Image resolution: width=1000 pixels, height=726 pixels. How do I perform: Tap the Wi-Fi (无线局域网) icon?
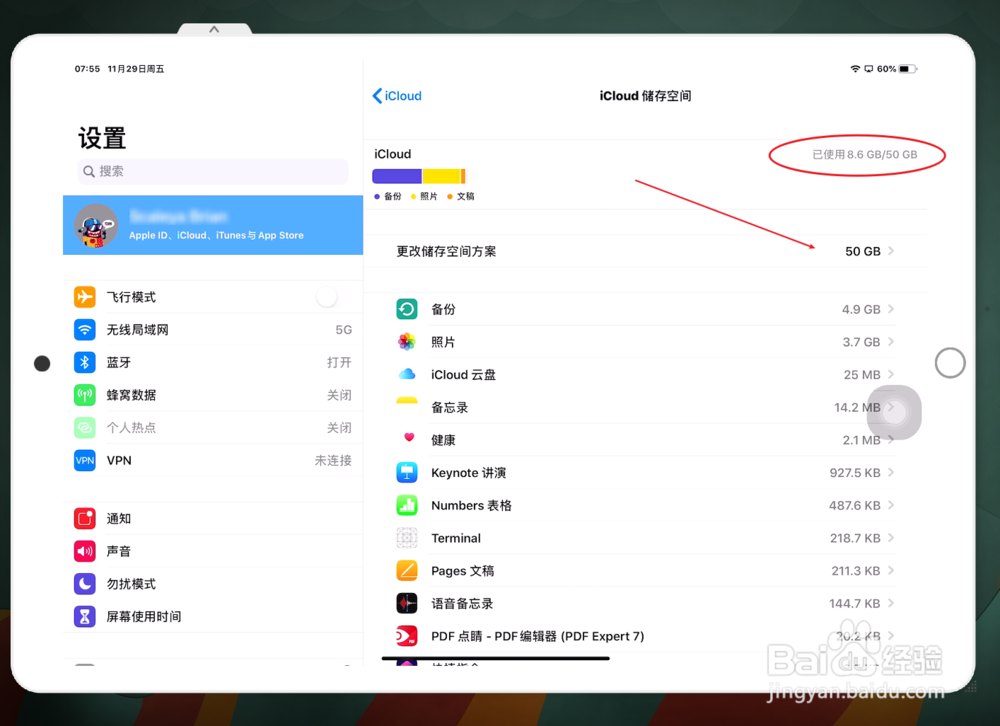point(85,329)
